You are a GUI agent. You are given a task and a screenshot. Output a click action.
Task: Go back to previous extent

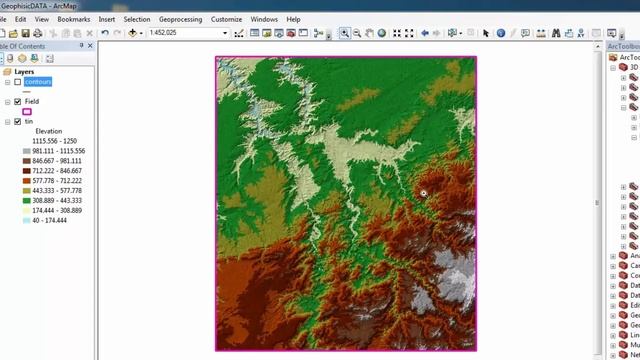click(x=424, y=33)
